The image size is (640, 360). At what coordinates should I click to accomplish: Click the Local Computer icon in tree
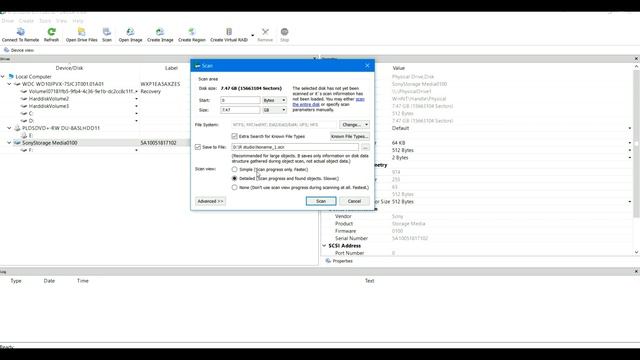11,76
